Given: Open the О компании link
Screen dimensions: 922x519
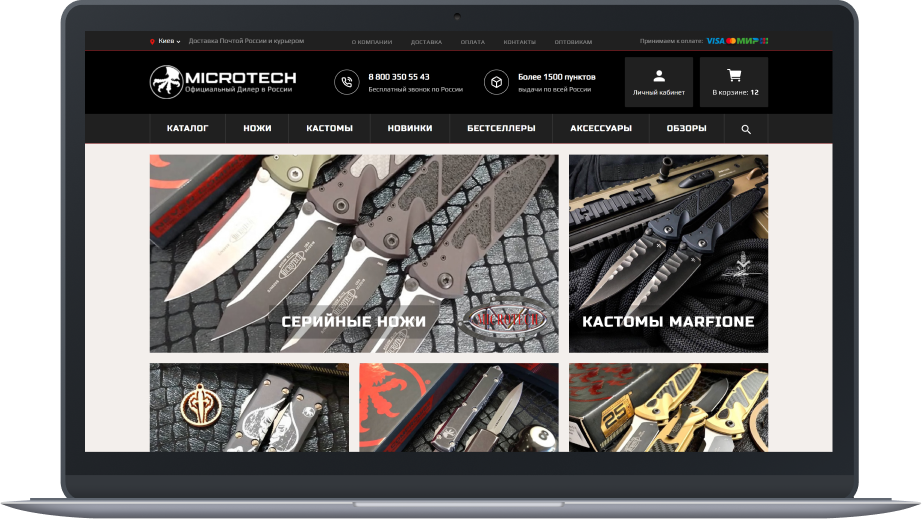Looking at the screenshot, I should 372,42.
